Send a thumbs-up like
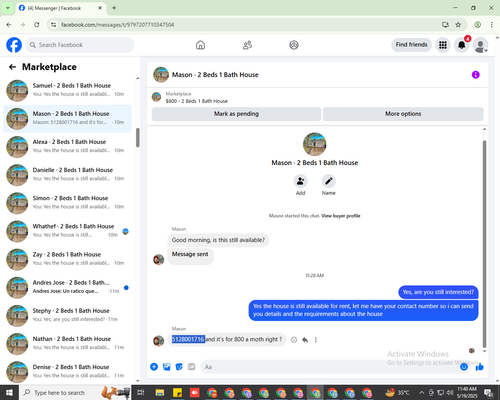This screenshot has height=400, width=500. (480, 367)
